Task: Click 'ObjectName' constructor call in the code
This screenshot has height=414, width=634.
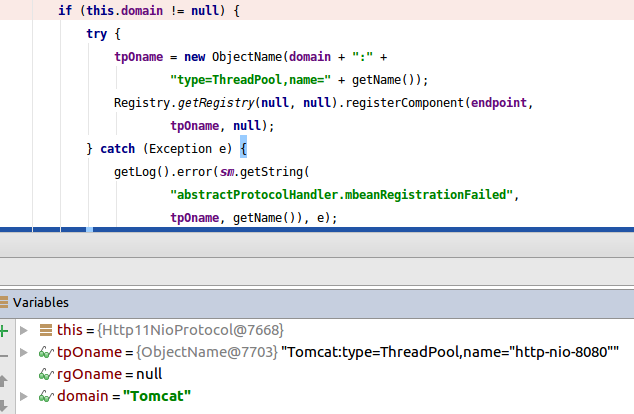Action: click(x=247, y=57)
